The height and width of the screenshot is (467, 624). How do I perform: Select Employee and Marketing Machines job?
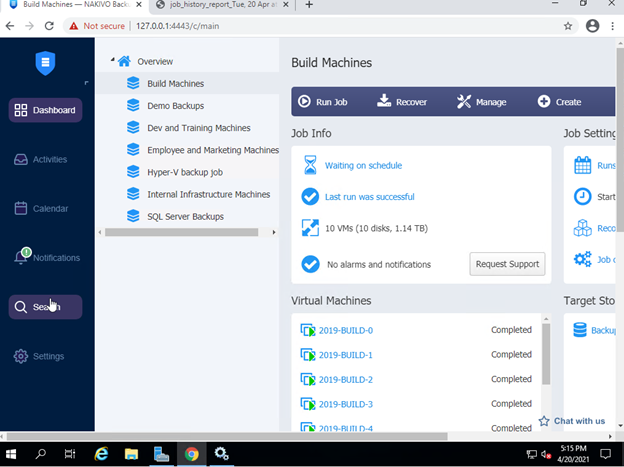point(213,150)
